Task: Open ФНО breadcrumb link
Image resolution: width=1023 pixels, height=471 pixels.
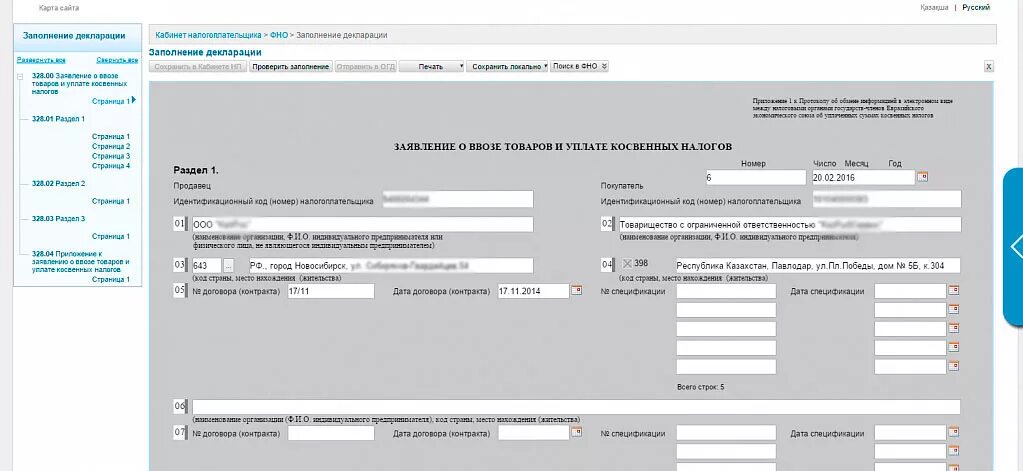Action: (279, 35)
